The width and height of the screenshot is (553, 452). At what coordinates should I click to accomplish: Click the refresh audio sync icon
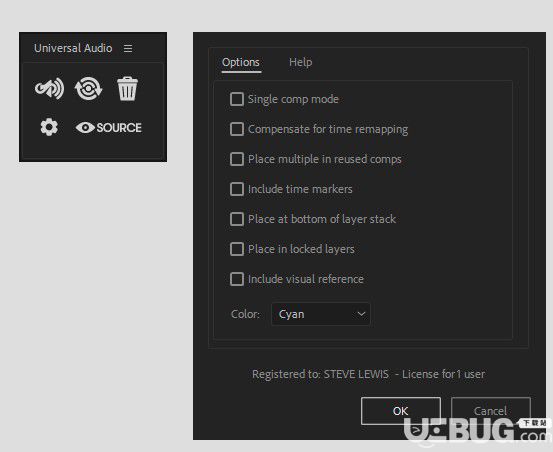pyautogui.click(x=89, y=88)
